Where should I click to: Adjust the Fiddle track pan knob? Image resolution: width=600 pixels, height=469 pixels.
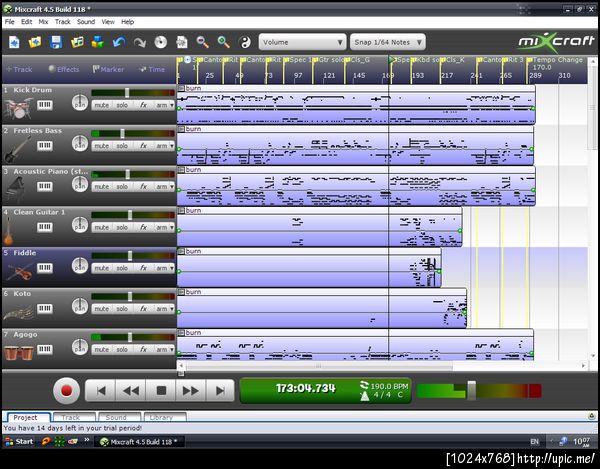(x=80, y=266)
